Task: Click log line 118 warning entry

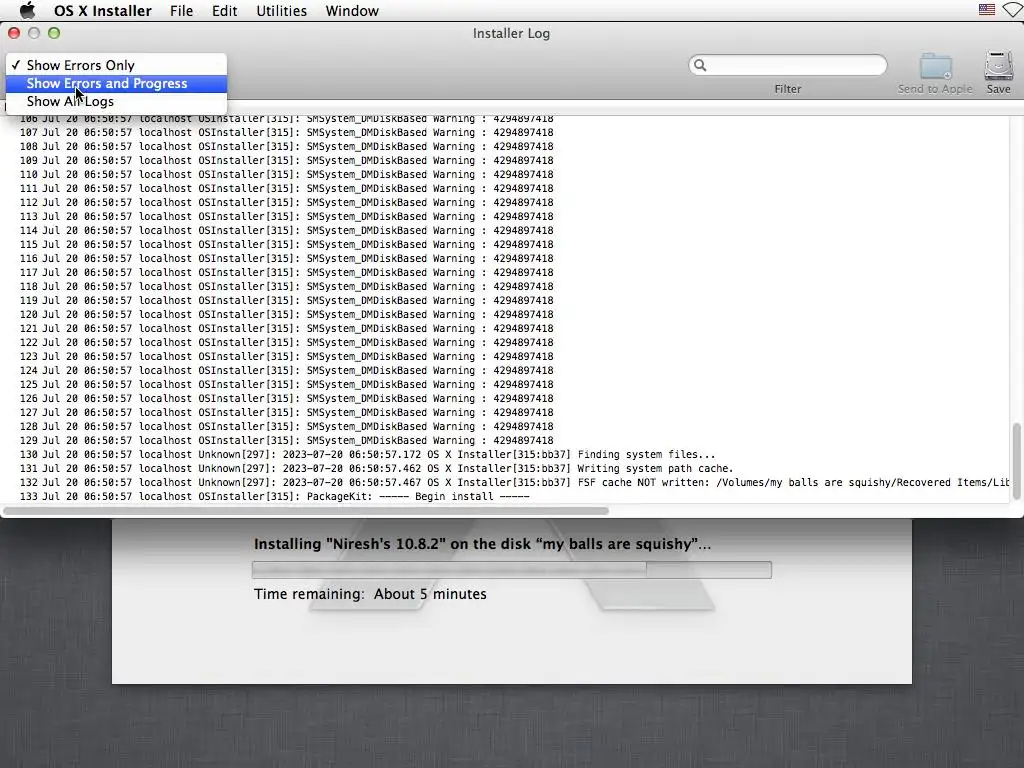Action: 287,287
